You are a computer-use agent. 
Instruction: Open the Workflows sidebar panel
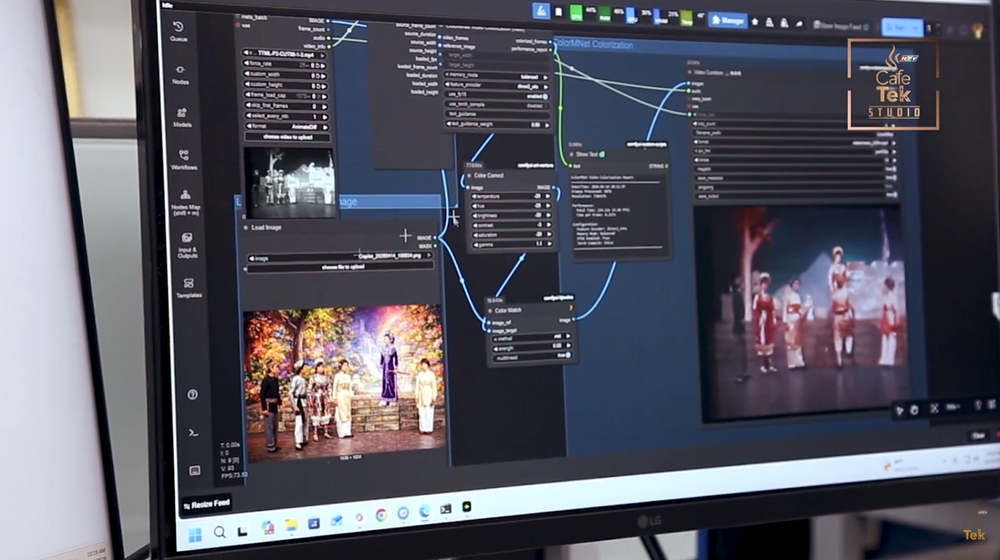pyautogui.click(x=184, y=159)
